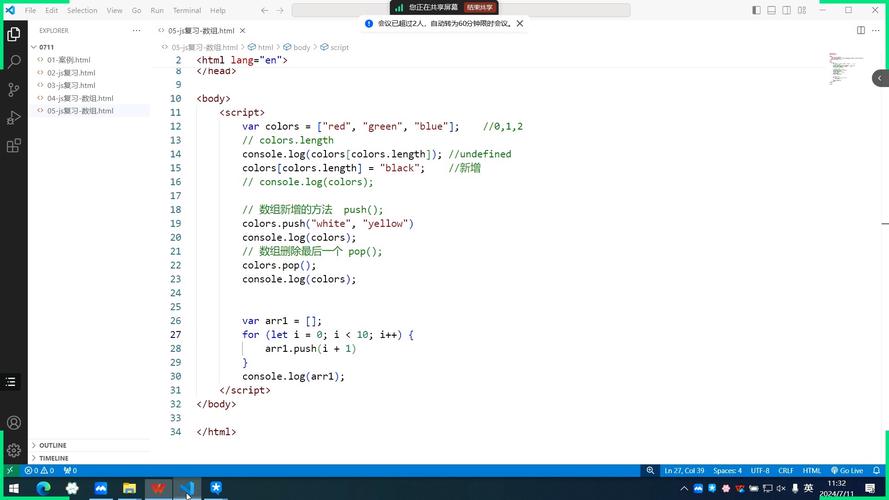Image resolution: width=889 pixels, height=500 pixels.
Task: Open the Accounts menu icon
Action: click(14, 423)
